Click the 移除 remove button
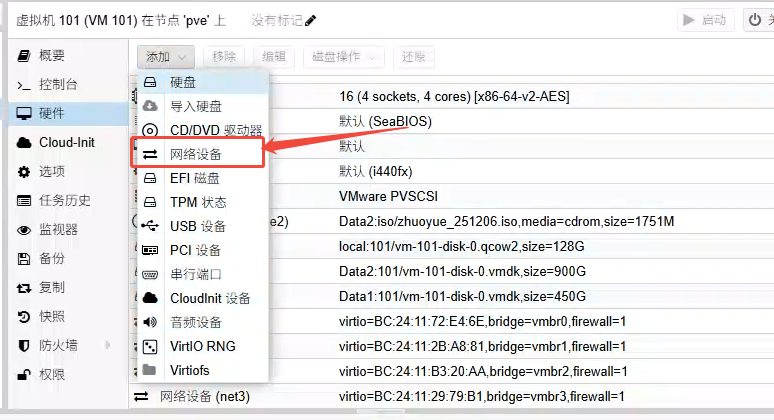This screenshot has height=420, width=774. pyautogui.click(x=224, y=57)
